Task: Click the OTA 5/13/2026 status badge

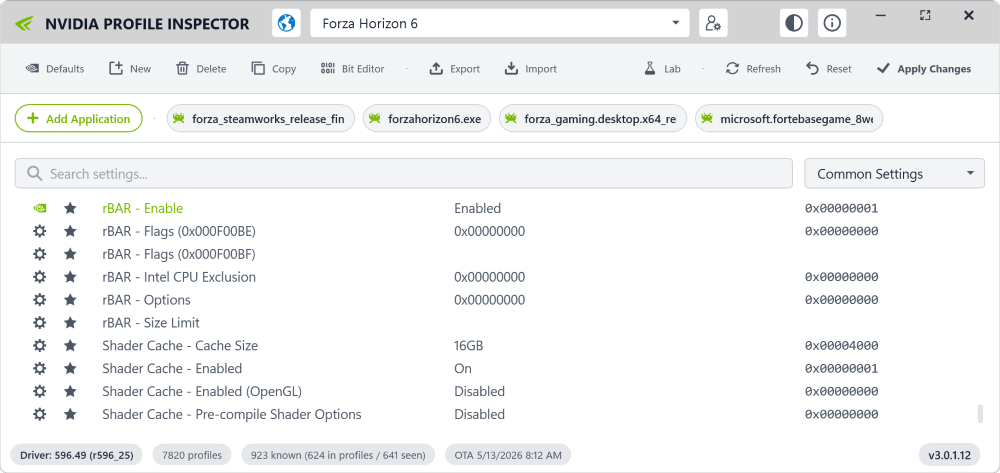Action: pyautogui.click(x=508, y=455)
